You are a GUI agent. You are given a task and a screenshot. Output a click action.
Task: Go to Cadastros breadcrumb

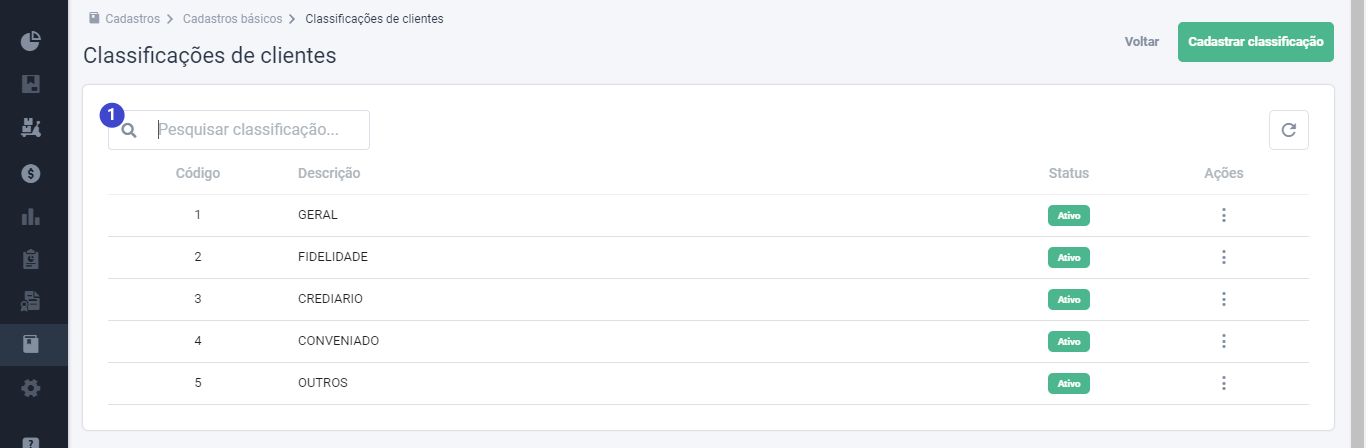pyautogui.click(x=132, y=18)
